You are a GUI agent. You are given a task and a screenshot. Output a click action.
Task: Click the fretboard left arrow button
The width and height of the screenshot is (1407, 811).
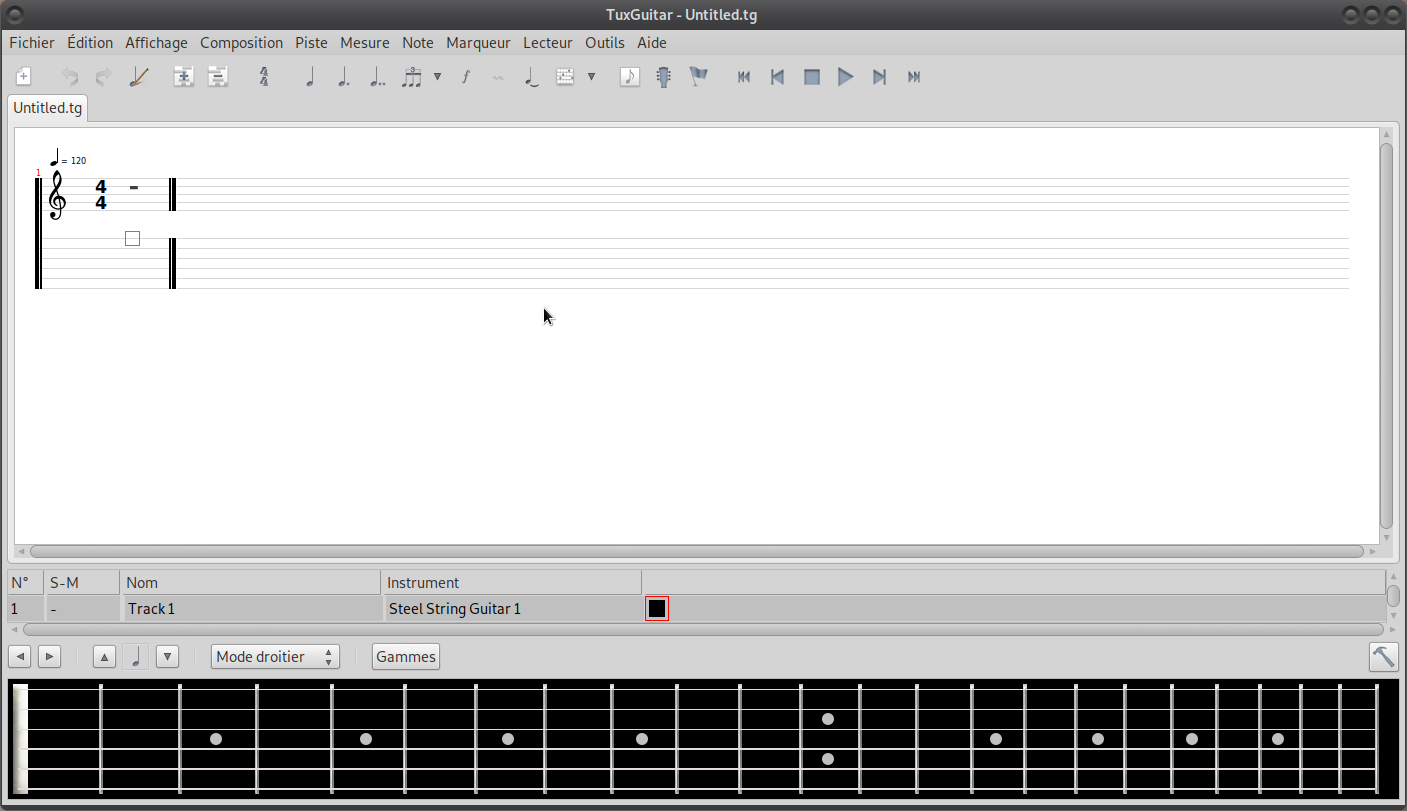tap(19, 657)
